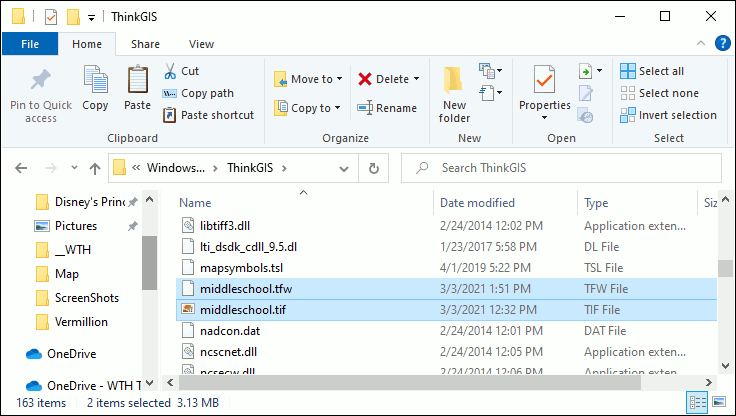Open the File menu tab

(x=30, y=44)
